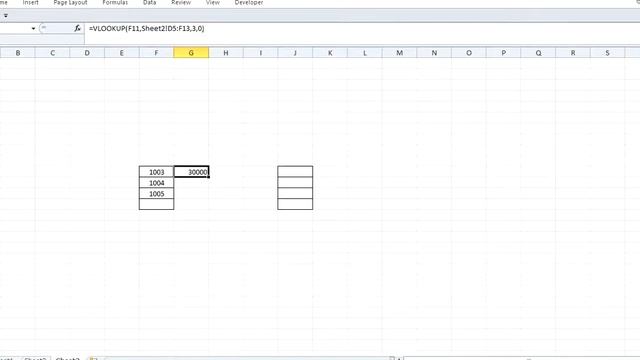The height and width of the screenshot is (360, 640).
Task: Select column N header
Action: tap(434, 53)
